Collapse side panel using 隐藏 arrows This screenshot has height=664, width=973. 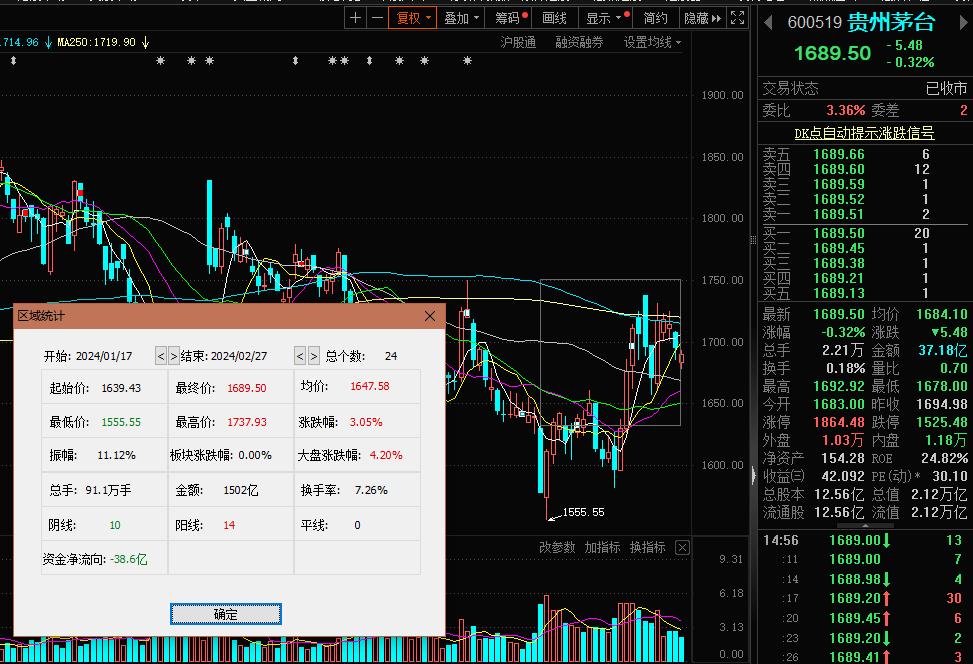(x=702, y=18)
